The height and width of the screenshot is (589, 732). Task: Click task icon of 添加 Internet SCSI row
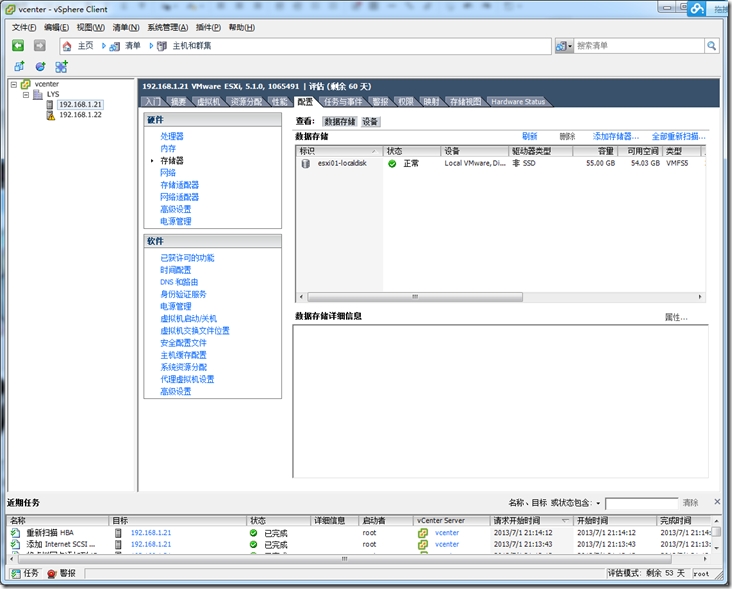click(x=15, y=544)
